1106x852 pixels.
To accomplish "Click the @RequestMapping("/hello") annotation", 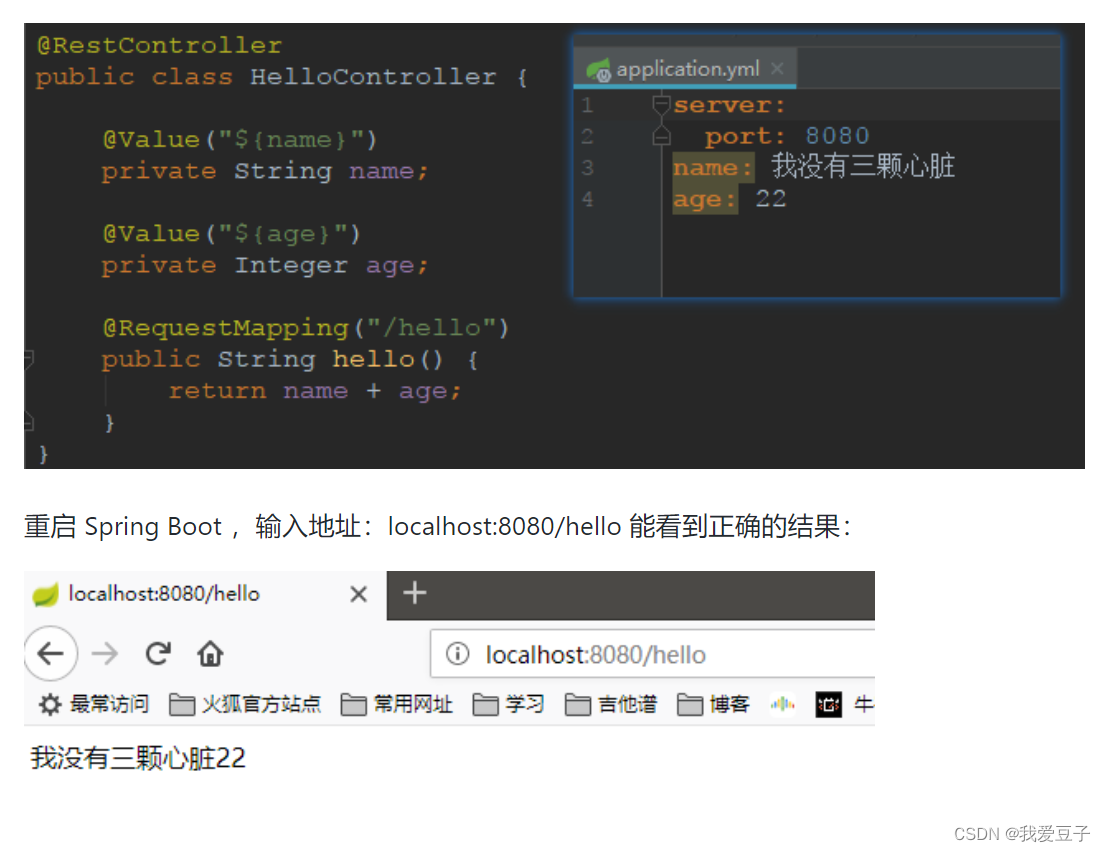I will 305,327.
